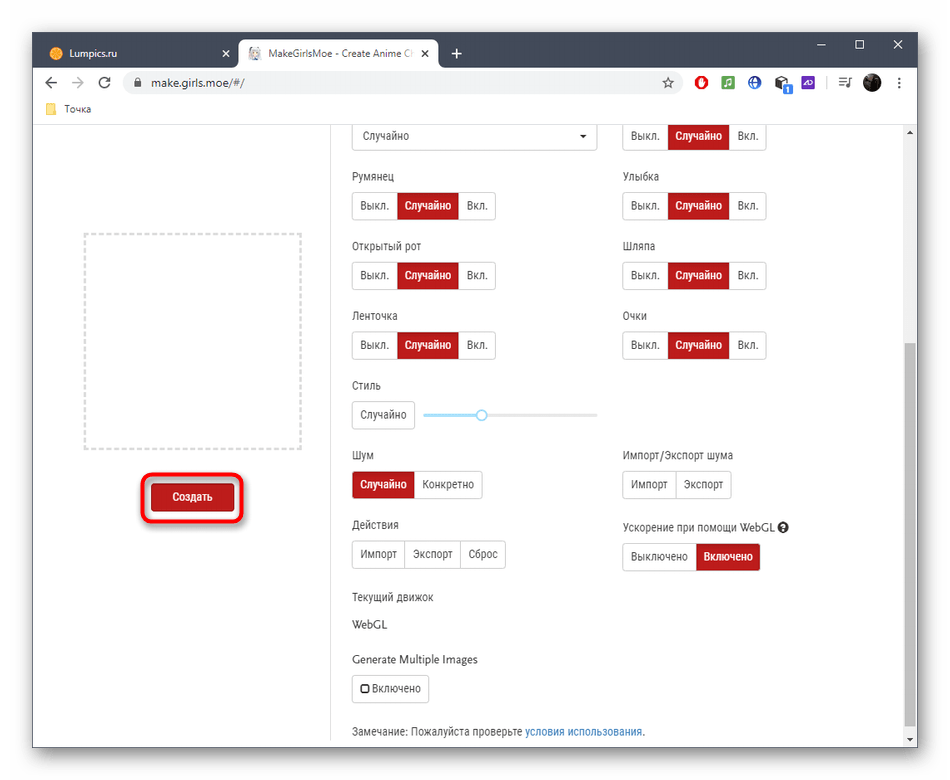The height and width of the screenshot is (780, 950).
Task: Open the Chrome three-dot menu
Action: 900,83
